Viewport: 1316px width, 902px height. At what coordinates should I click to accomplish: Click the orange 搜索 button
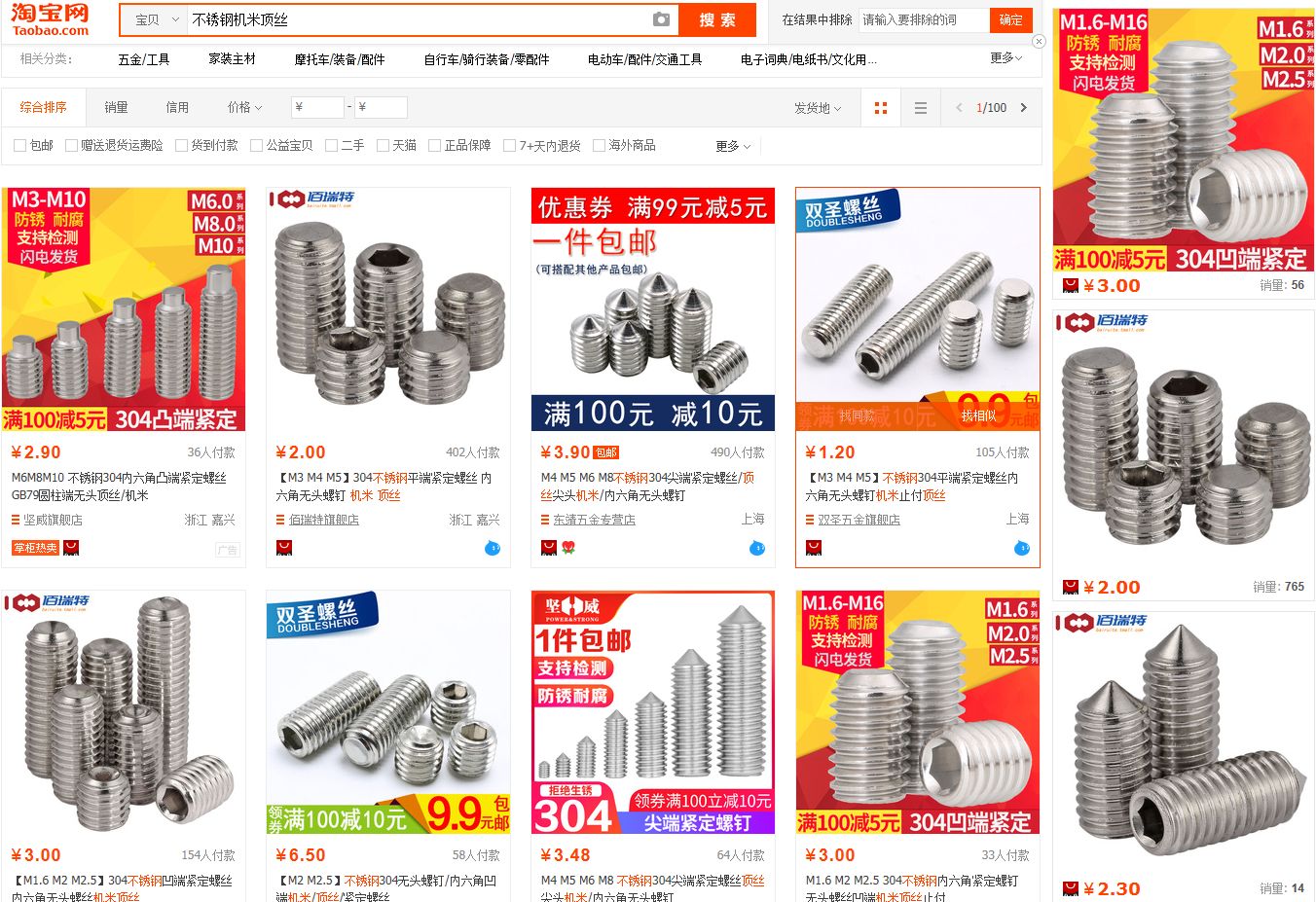point(717,19)
